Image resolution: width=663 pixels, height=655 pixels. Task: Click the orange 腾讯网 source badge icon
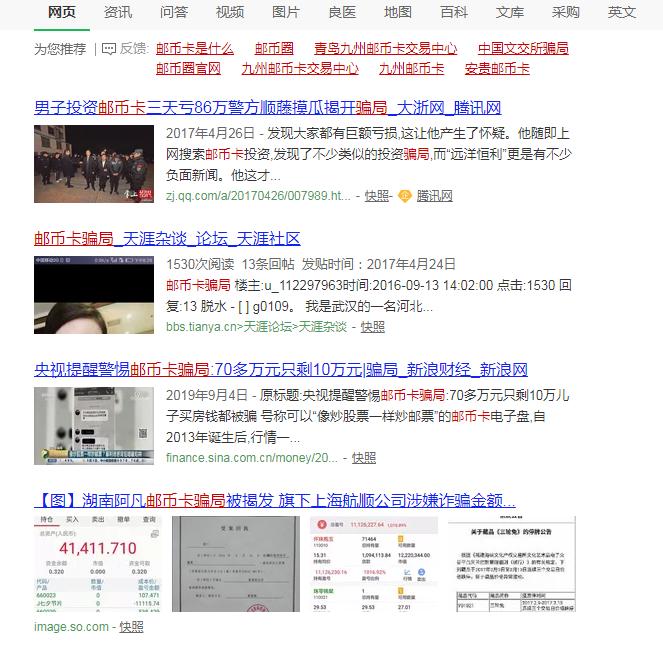405,196
